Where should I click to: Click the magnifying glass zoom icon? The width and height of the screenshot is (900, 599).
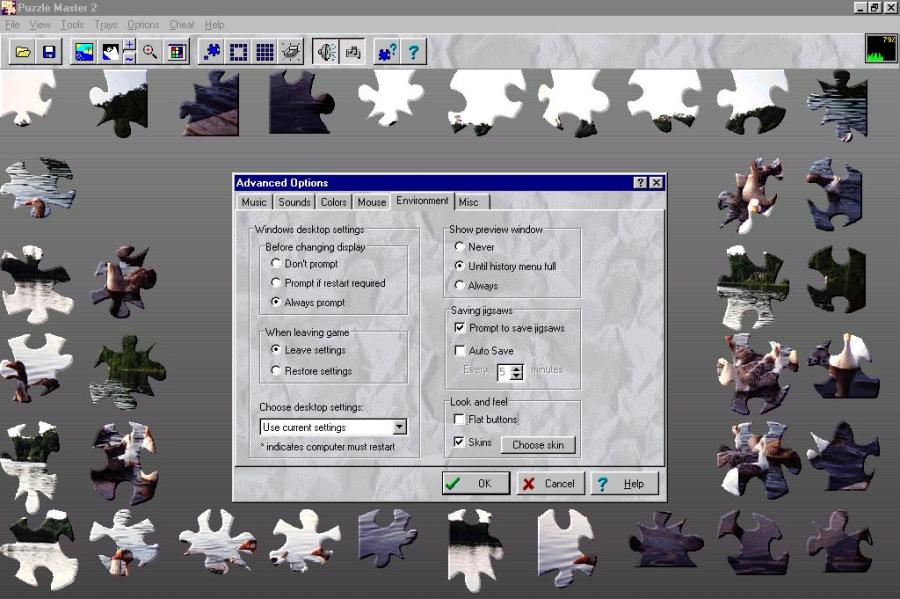tap(150, 52)
